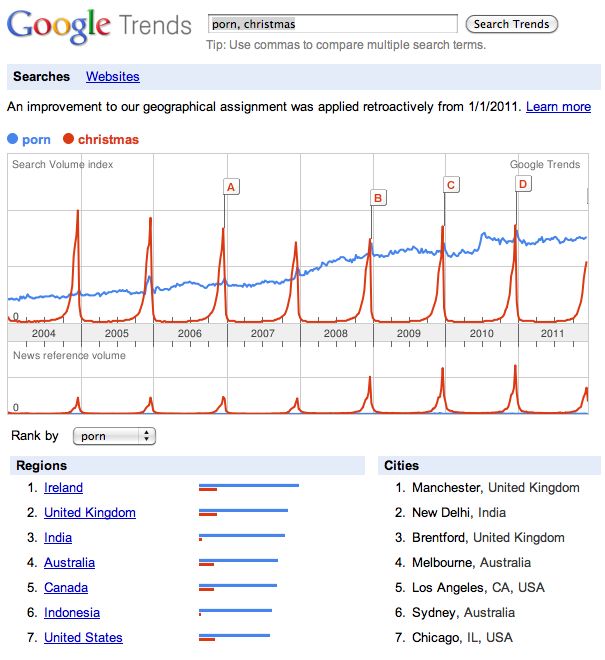Click news flag marker B

coord(378,198)
